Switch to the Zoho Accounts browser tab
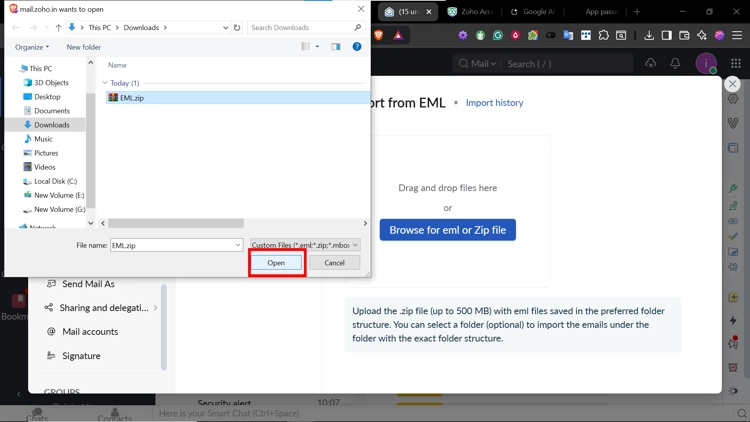This screenshot has width=750, height=422. click(x=472, y=11)
